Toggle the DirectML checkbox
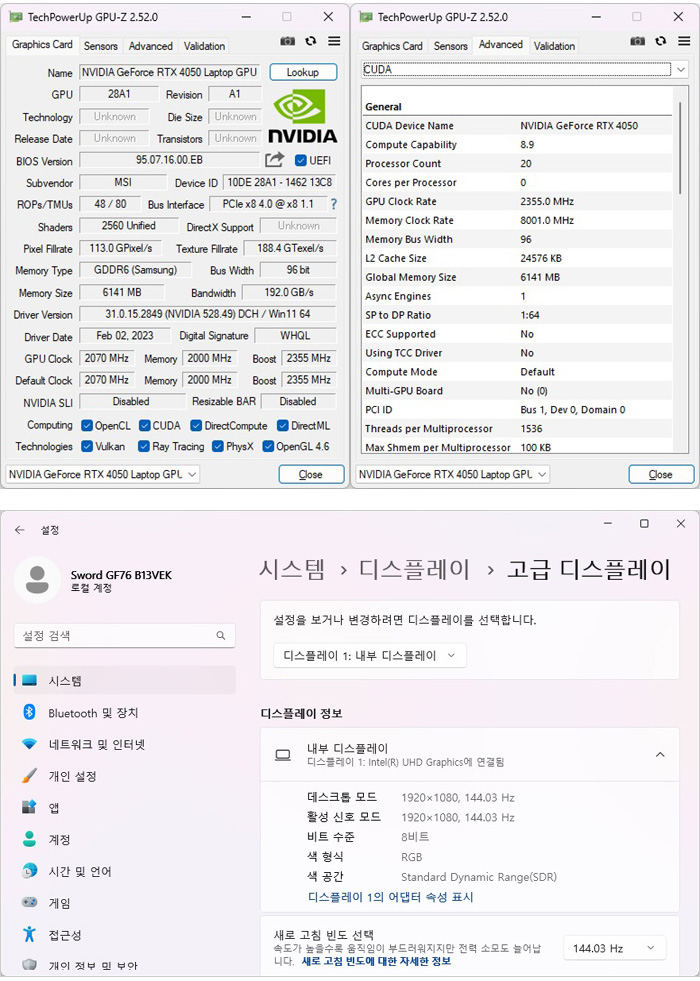The width and height of the screenshot is (700, 981). click(283, 425)
